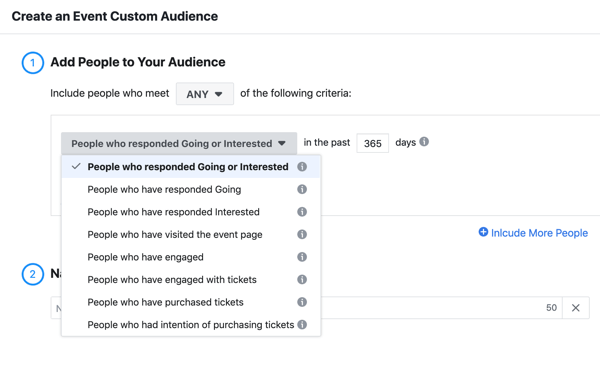Image resolution: width=600 pixels, height=371 pixels.
Task: Click the info icon next to 'days'
Action: coord(424,142)
